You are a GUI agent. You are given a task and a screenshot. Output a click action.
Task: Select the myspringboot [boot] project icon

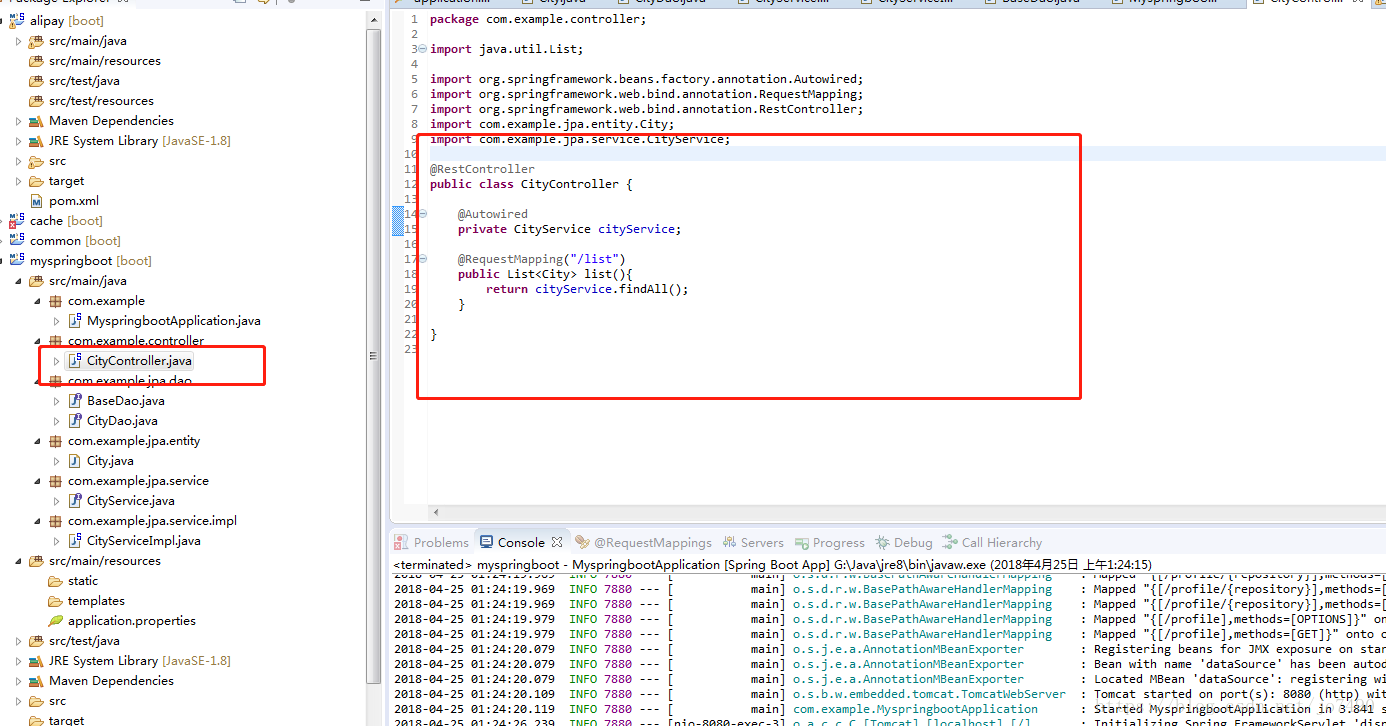click(x=17, y=260)
